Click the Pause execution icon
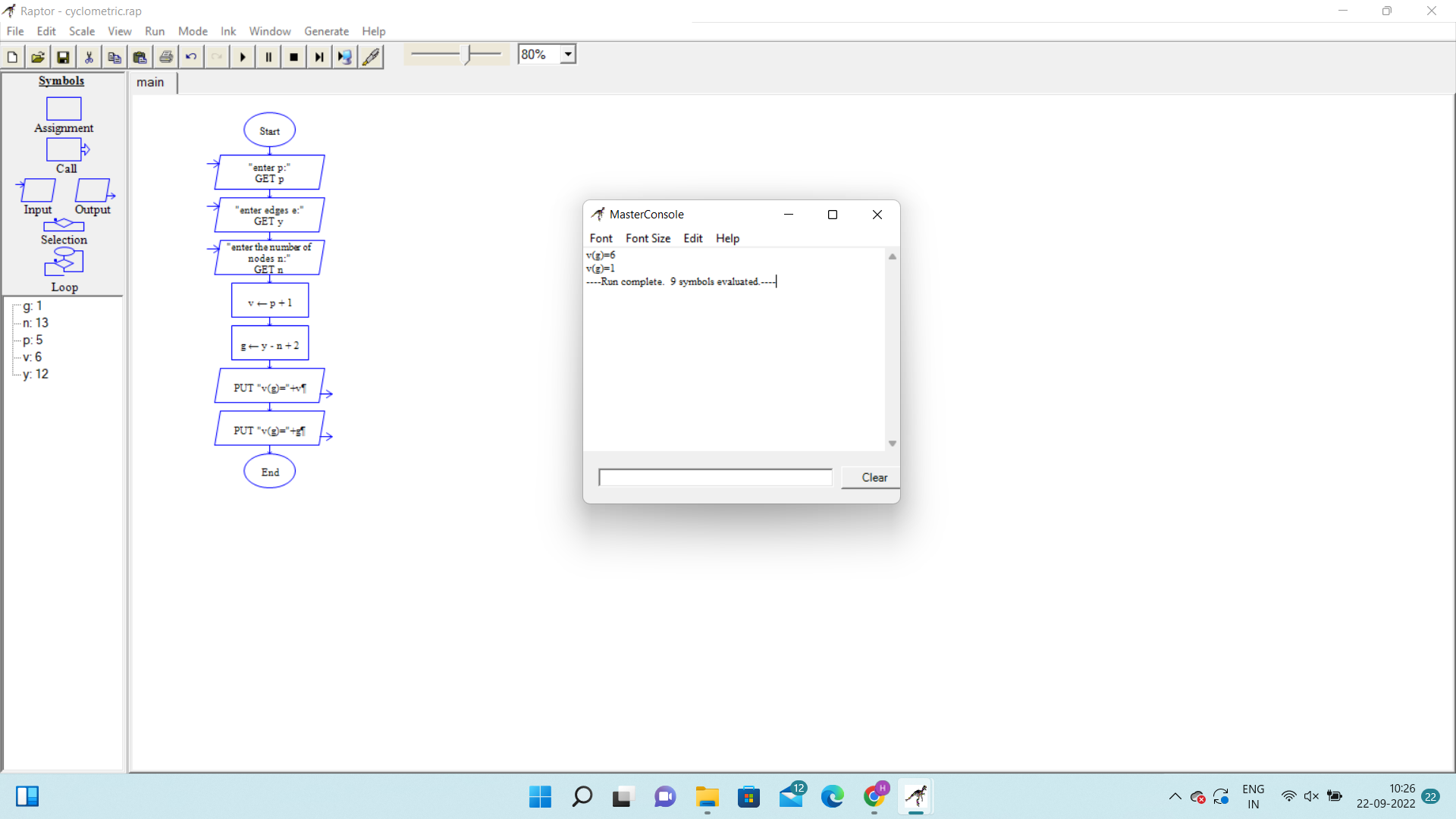The width and height of the screenshot is (1456, 819). pyautogui.click(x=268, y=57)
